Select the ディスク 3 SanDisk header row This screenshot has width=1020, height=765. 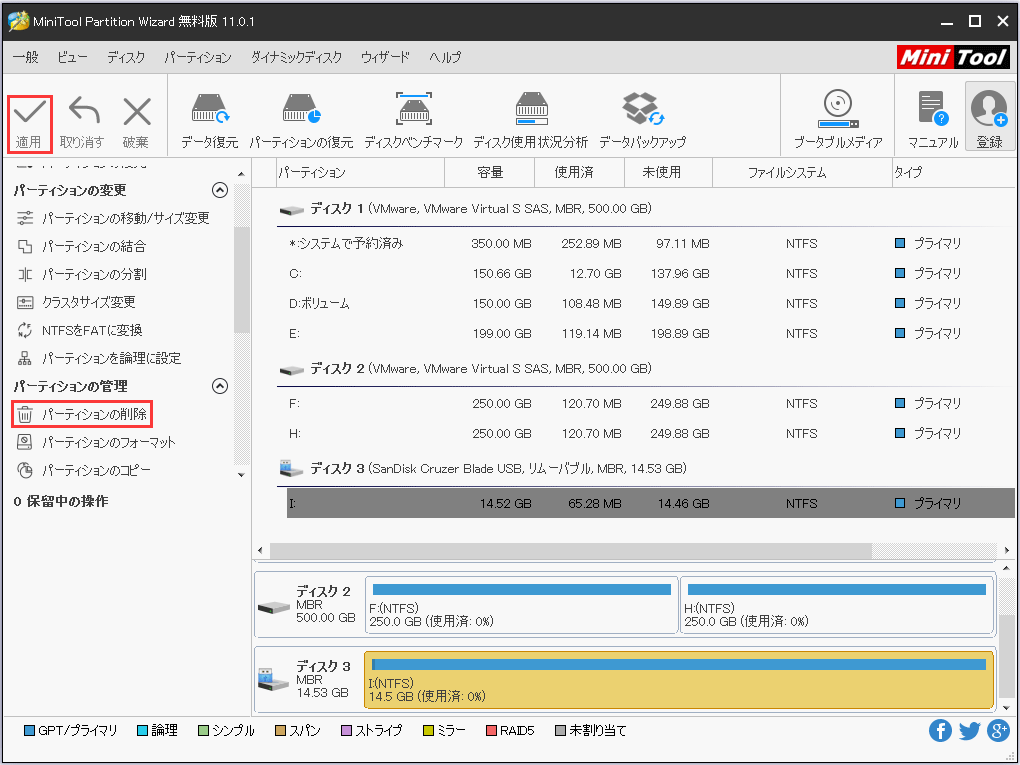click(645, 469)
